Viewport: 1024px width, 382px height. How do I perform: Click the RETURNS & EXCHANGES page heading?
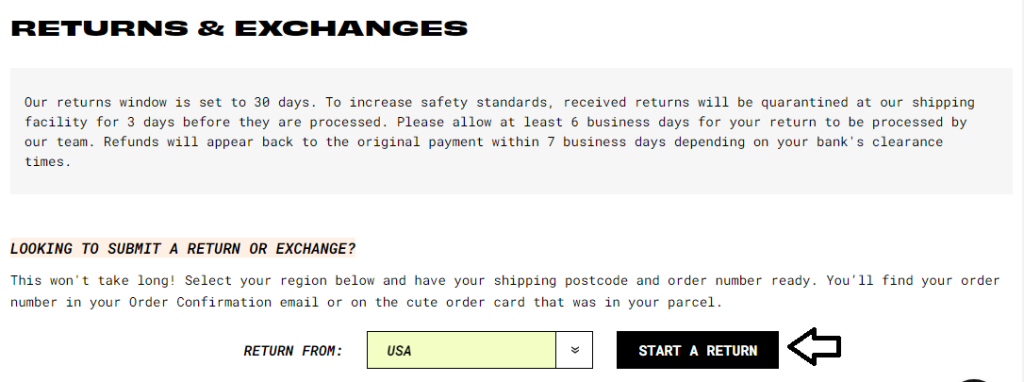click(x=240, y=29)
